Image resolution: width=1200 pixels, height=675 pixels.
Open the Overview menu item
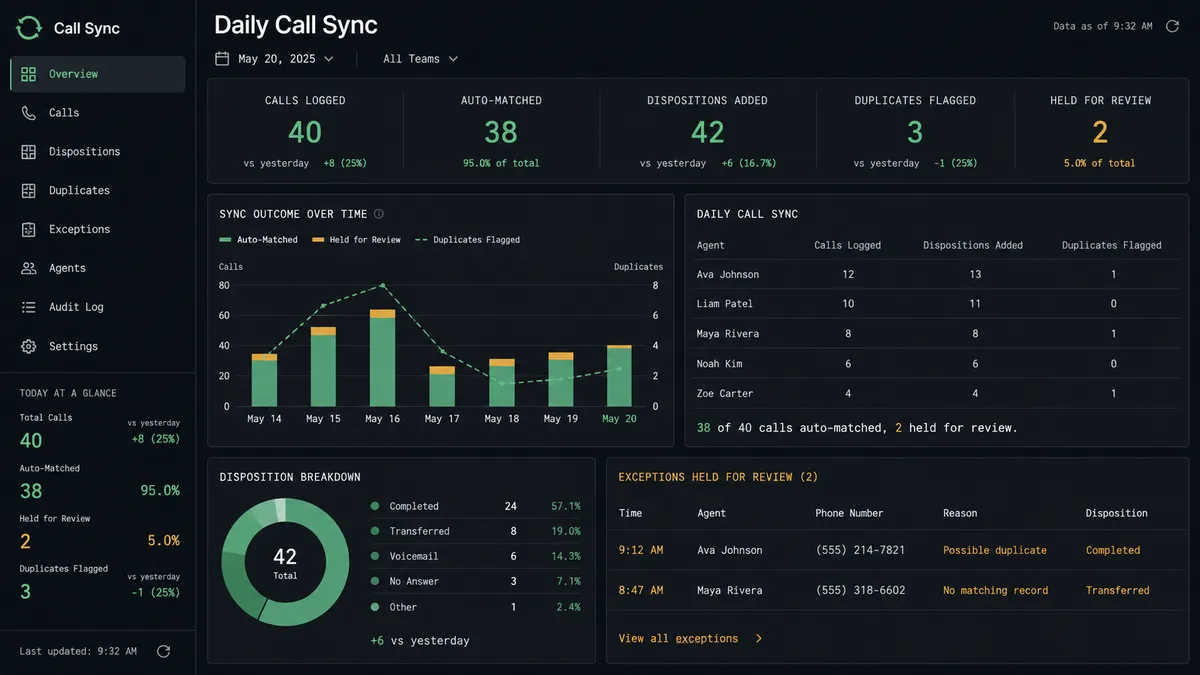tap(97, 74)
